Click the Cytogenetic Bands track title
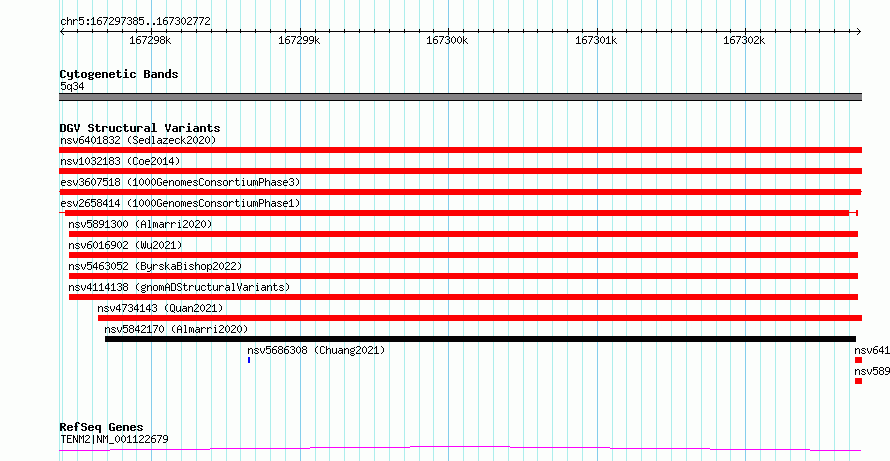890x461 pixels. [119, 74]
